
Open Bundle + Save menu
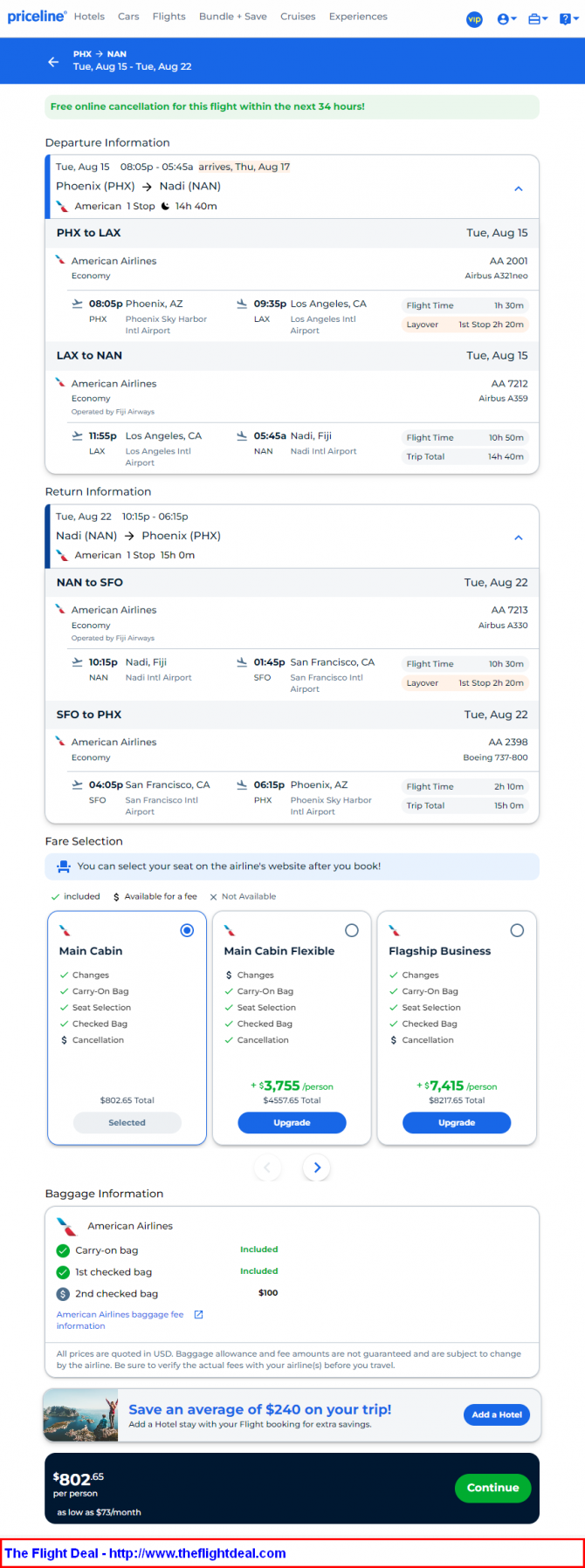coord(233,17)
